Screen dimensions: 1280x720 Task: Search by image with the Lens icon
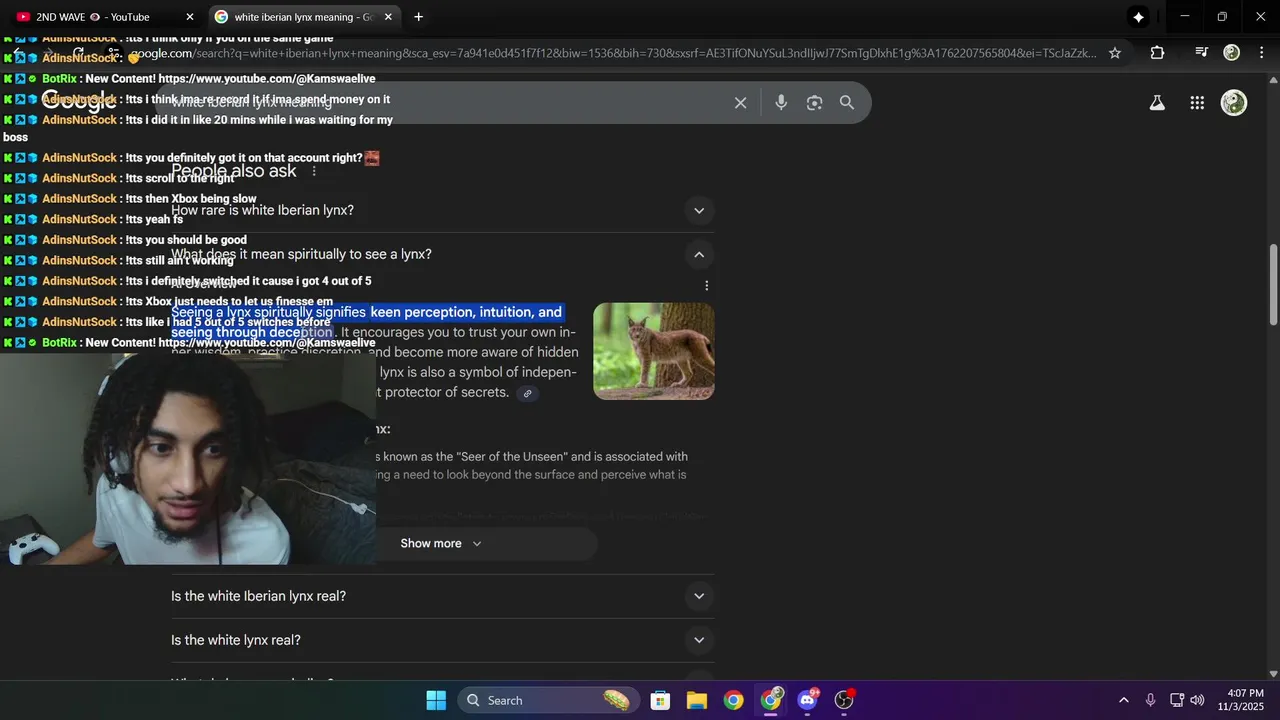pyautogui.click(x=814, y=102)
